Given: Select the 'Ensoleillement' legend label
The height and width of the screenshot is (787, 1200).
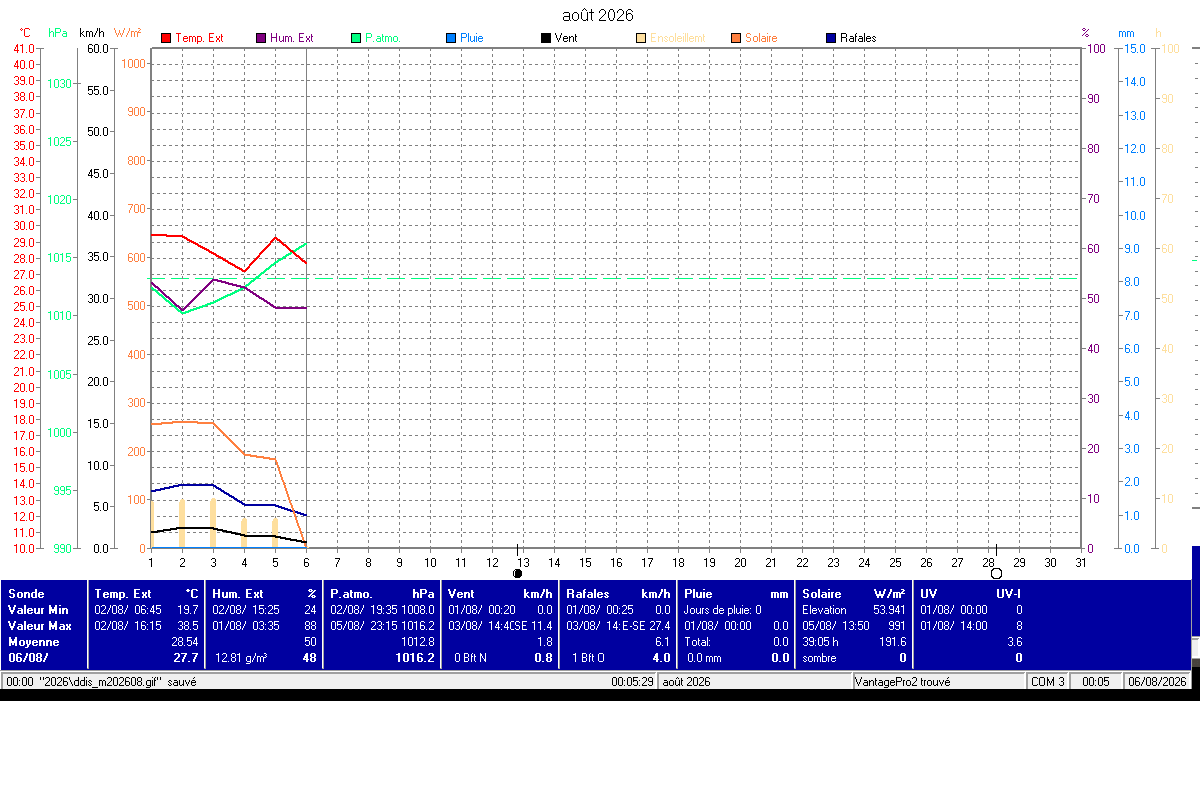Looking at the screenshot, I should click(x=677, y=38).
